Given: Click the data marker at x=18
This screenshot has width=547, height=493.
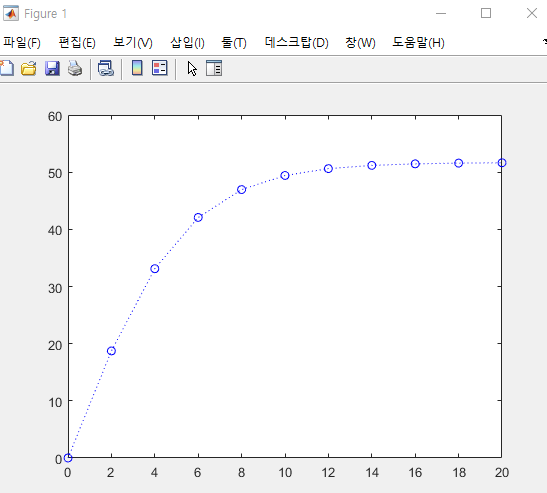Looking at the screenshot, I should 458,163.
